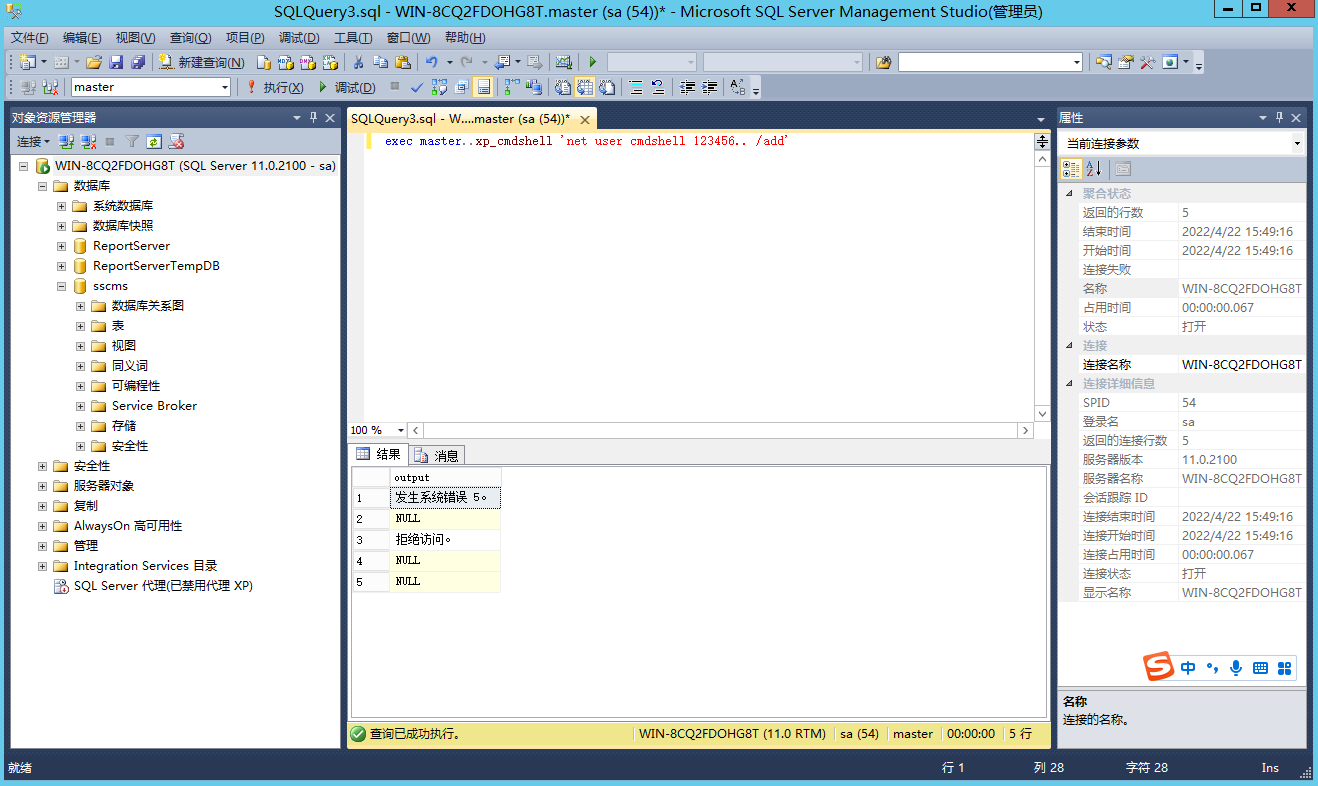Click the Change Connection icon with red X
Screen dimensions: 1318x786
51,87
